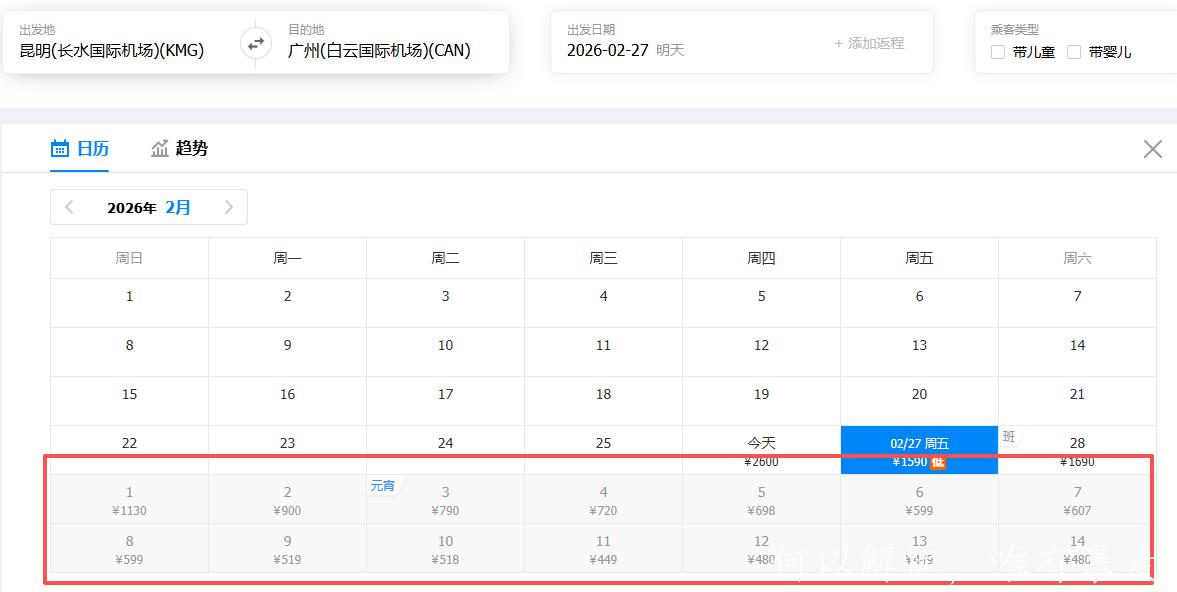Select highlighted 02/27 周五 date cell
This screenshot has width=1177, height=592.
(919, 450)
